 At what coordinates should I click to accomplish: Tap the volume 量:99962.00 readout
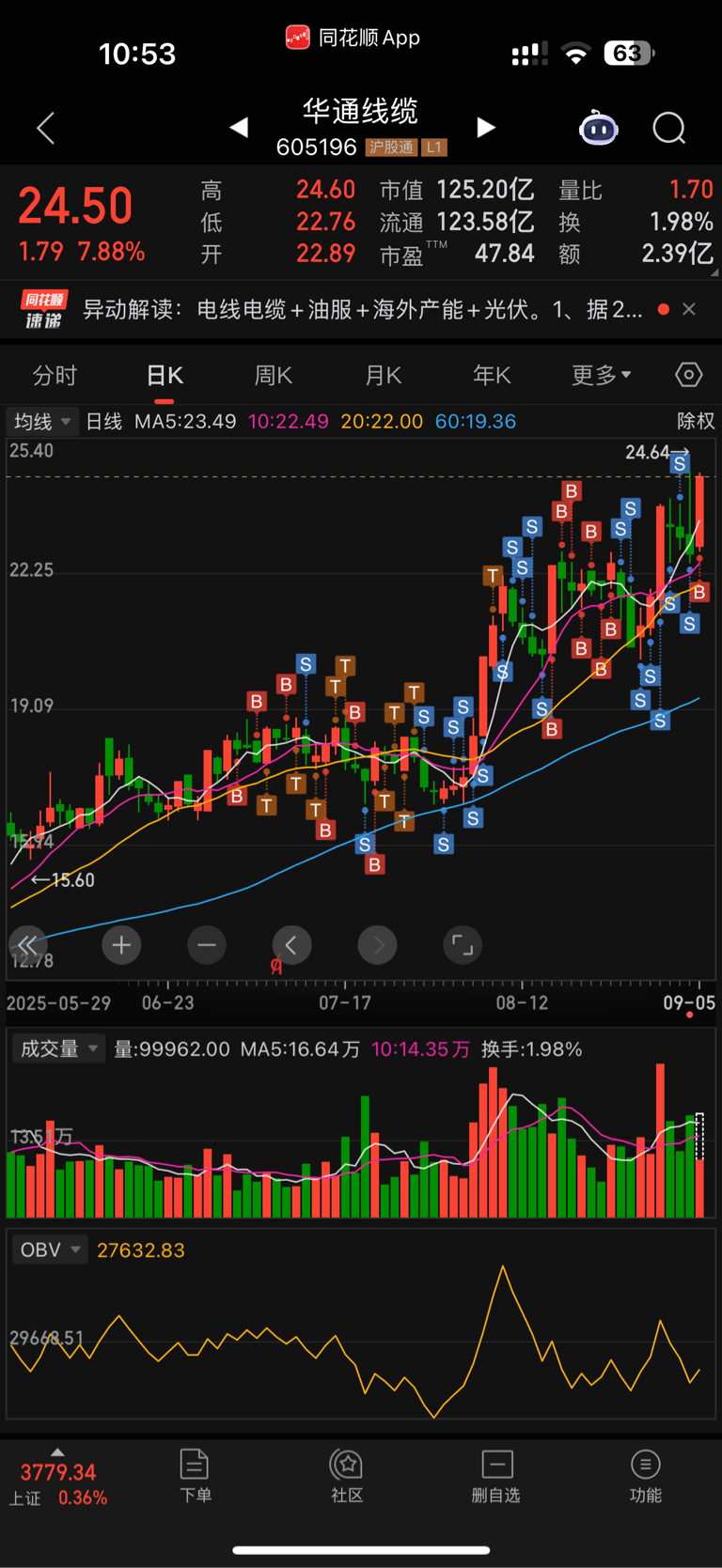[172, 1049]
